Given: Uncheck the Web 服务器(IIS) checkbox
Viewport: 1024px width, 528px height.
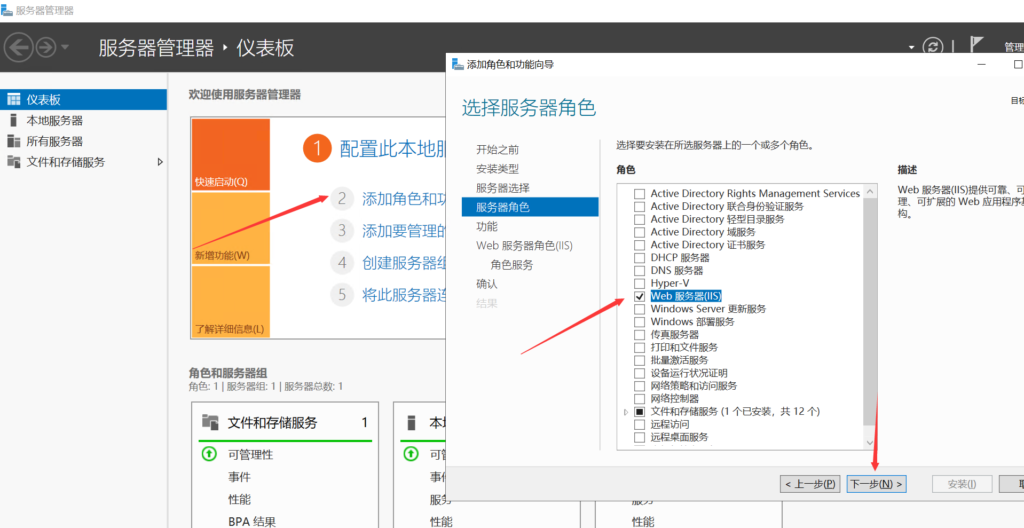Looking at the screenshot, I should 639,296.
